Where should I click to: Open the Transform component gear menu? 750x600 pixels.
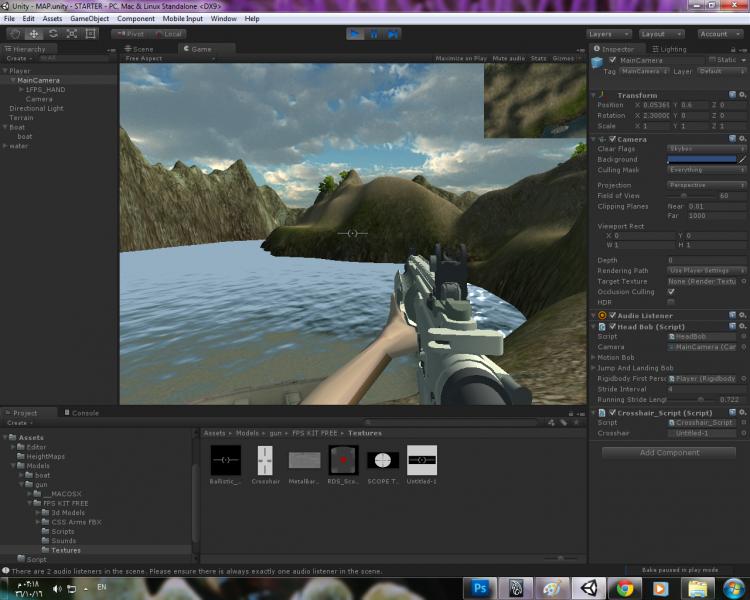click(x=742, y=95)
